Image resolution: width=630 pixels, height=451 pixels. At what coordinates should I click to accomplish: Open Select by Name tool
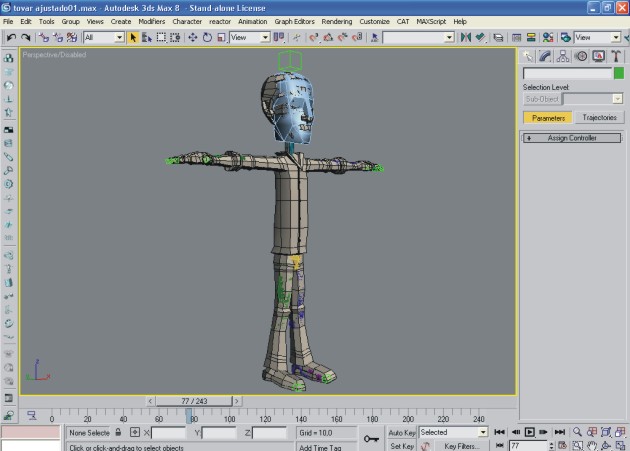pyautogui.click(x=147, y=37)
